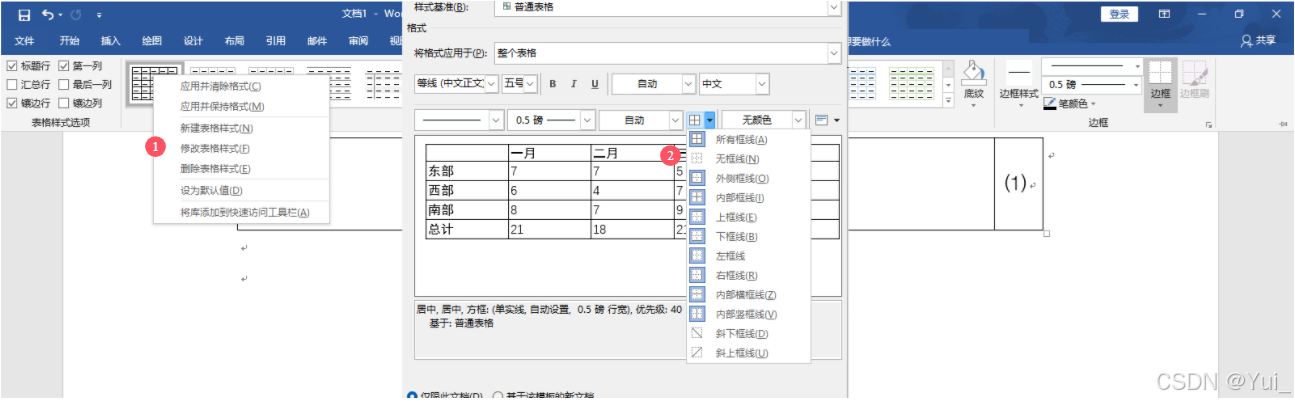Screen dimensions: 1295x403
Task: Toggle the 镶边行 checkbox
Action: coord(12,102)
